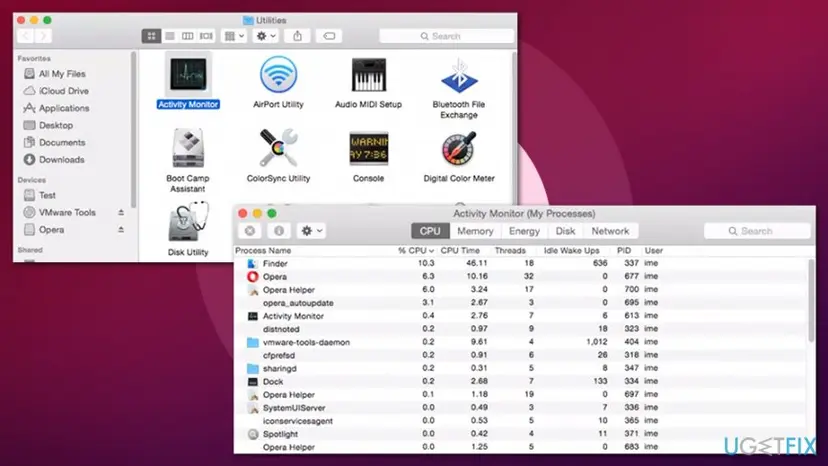The height and width of the screenshot is (466, 828).
Task: Sort by Process Name column
Action: (x=263, y=250)
